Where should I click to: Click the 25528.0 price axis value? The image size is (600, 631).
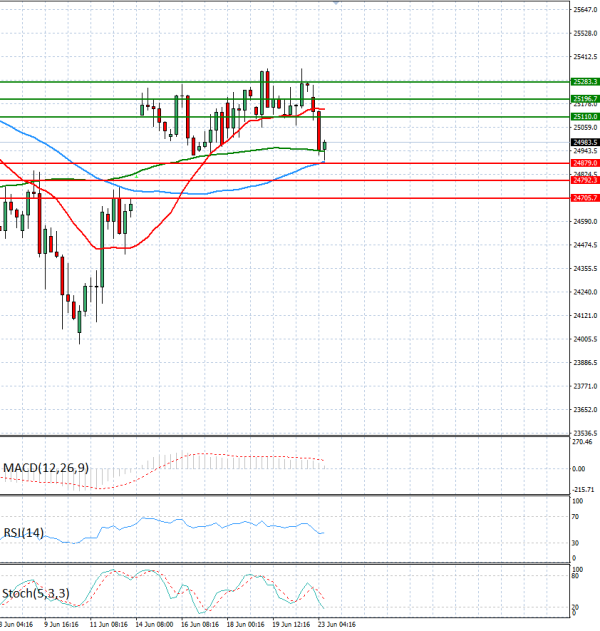(x=586, y=33)
